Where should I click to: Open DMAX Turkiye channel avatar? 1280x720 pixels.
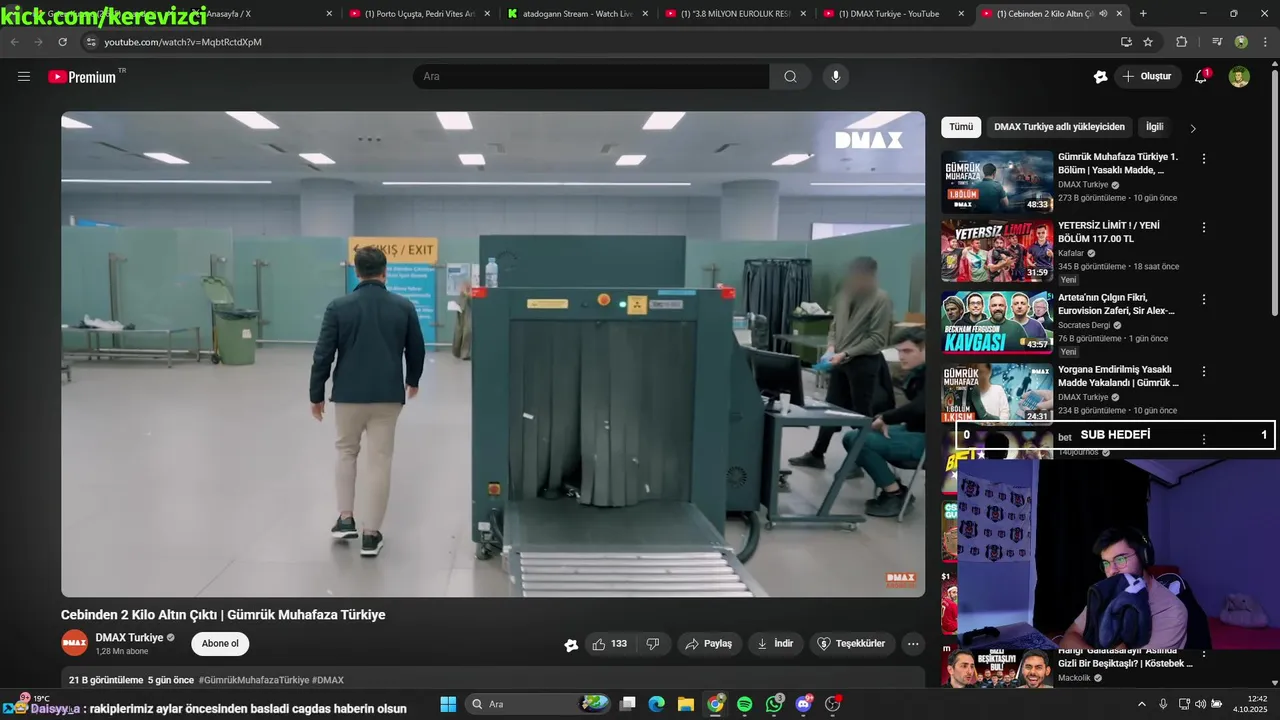pyautogui.click(x=74, y=643)
